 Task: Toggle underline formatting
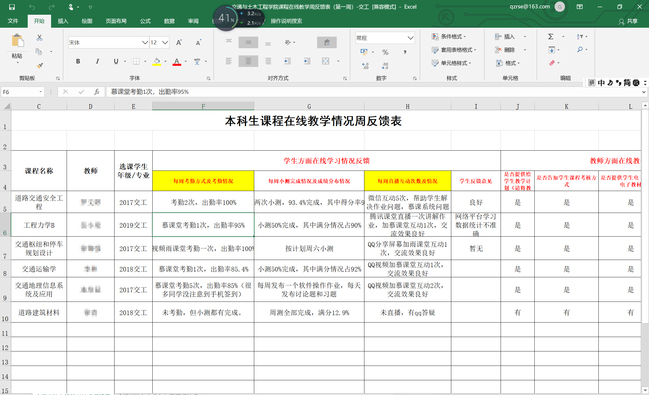(116, 61)
